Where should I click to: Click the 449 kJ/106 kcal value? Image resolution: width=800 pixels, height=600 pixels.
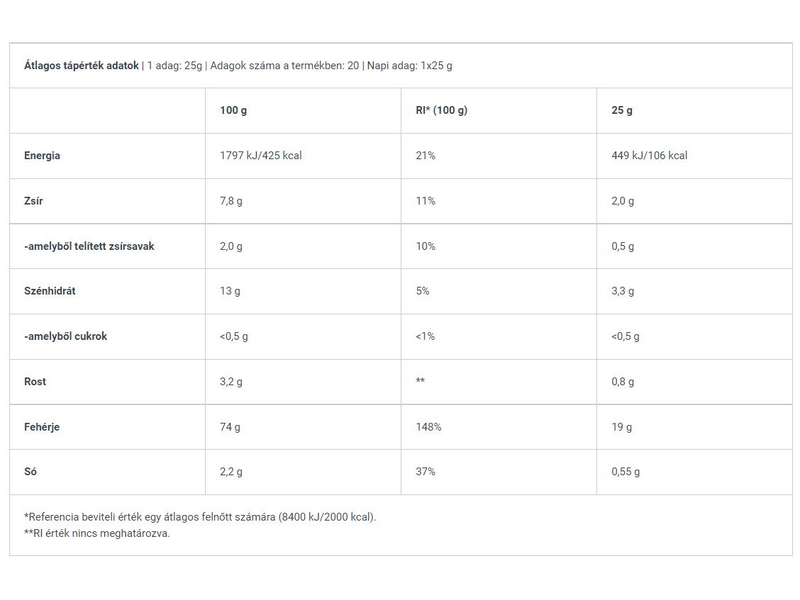649,156
